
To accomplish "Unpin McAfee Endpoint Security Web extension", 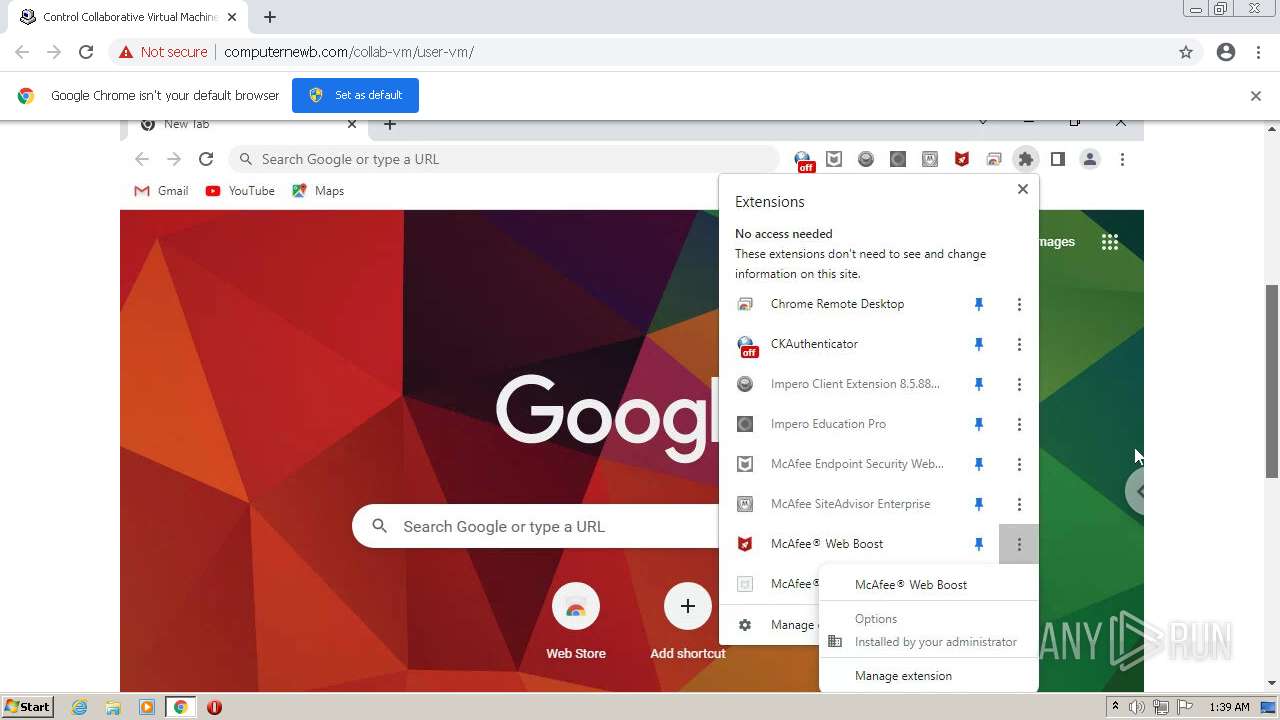I will [979, 464].
